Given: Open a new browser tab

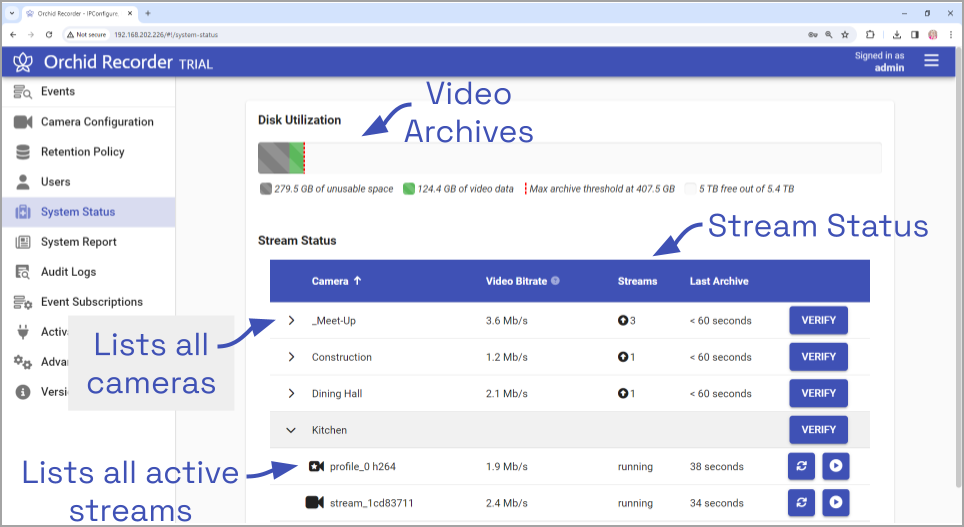Looking at the screenshot, I should [148, 13].
